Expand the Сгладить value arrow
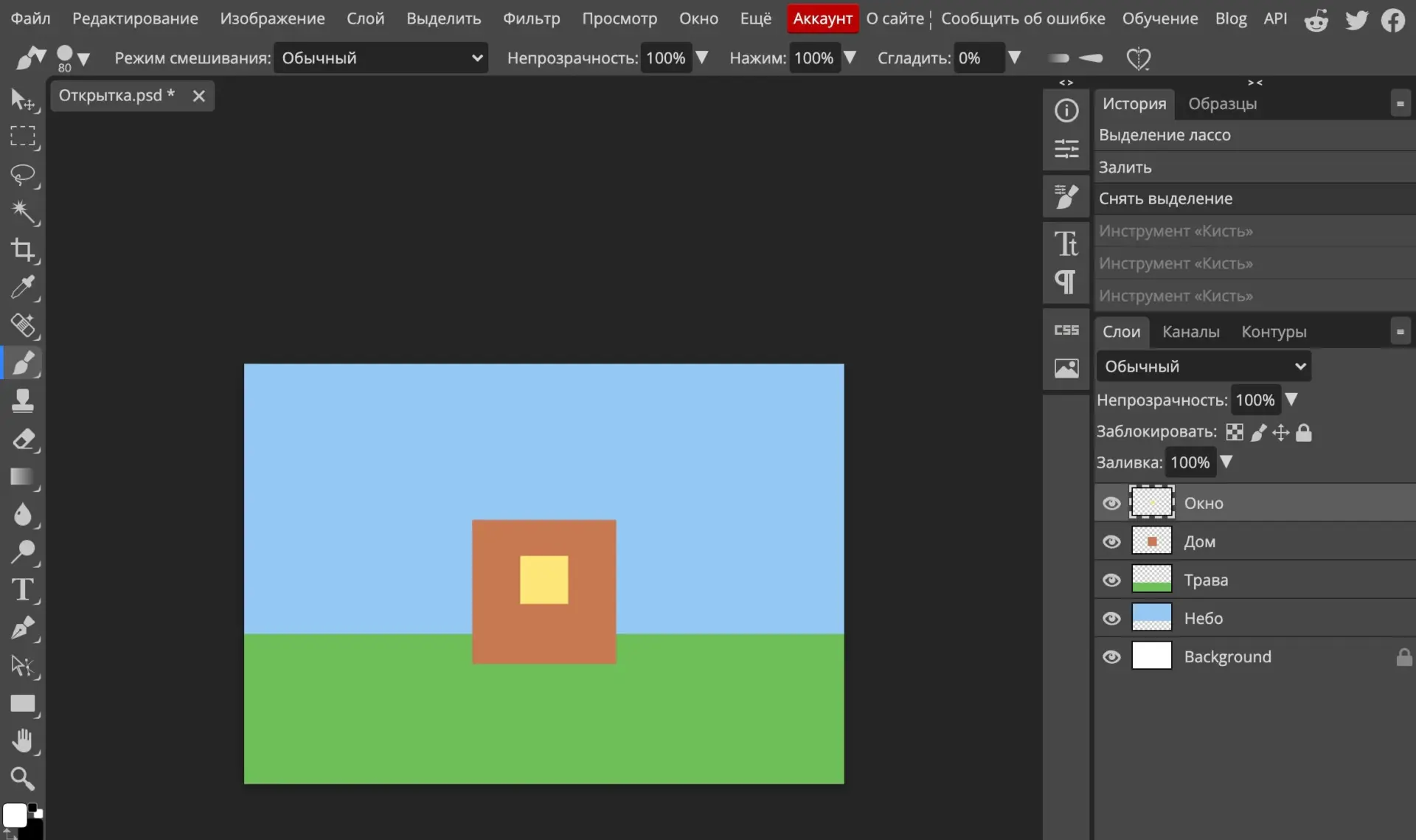 click(1015, 57)
